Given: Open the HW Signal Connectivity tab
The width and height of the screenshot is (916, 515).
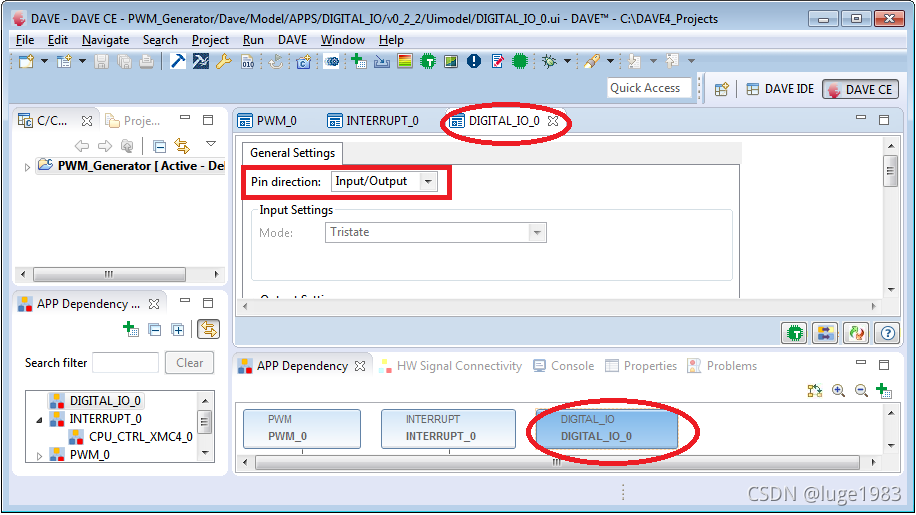Looking at the screenshot, I should (x=450, y=366).
